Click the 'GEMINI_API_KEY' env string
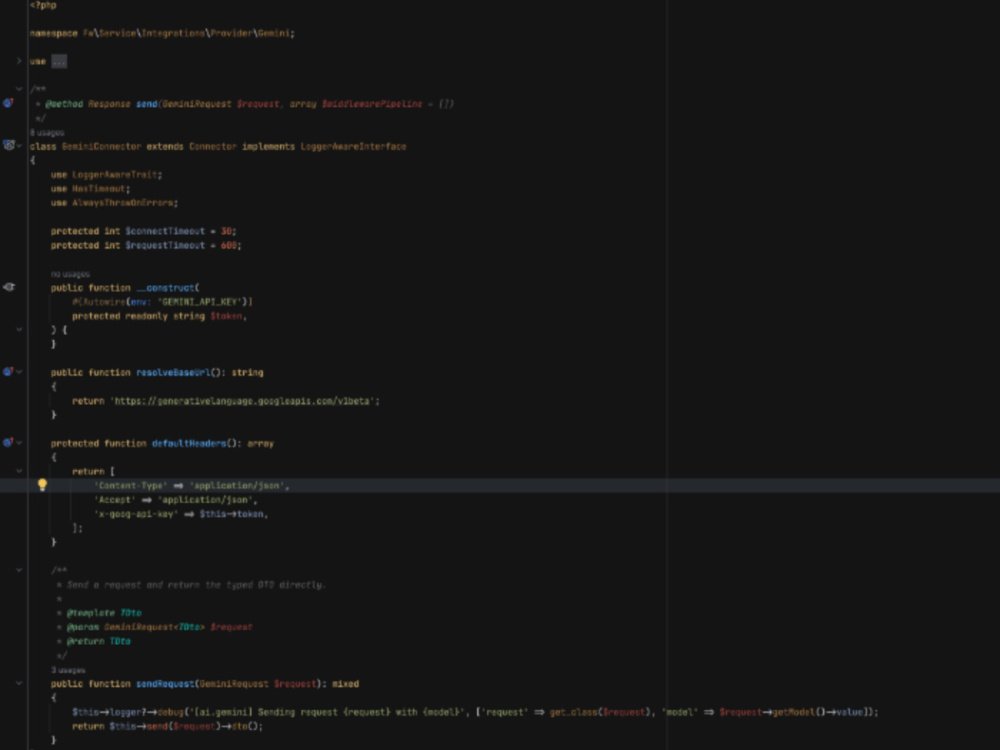Image resolution: width=1000 pixels, height=750 pixels. [202, 302]
